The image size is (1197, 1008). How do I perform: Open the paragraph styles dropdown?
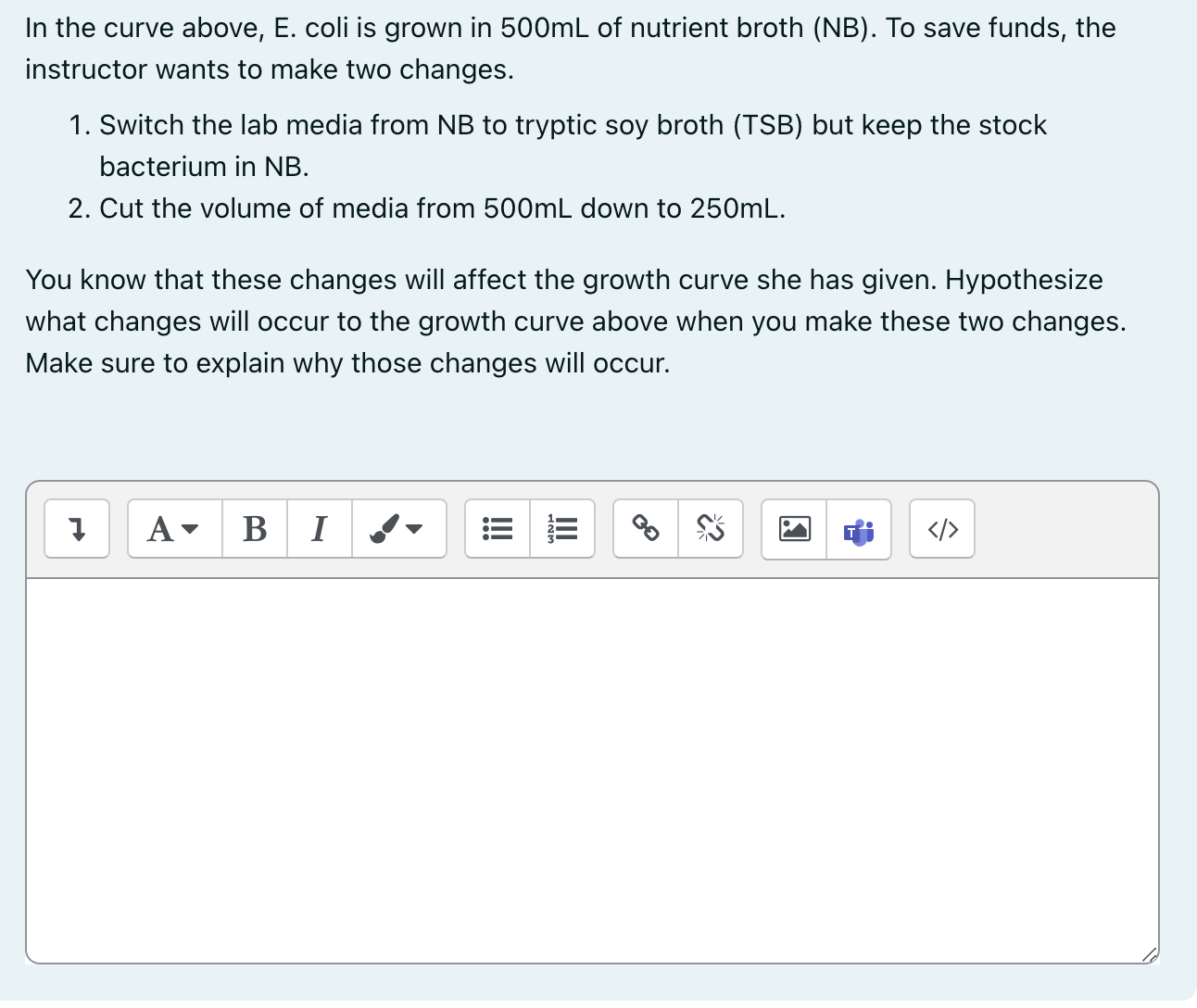click(x=172, y=529)
